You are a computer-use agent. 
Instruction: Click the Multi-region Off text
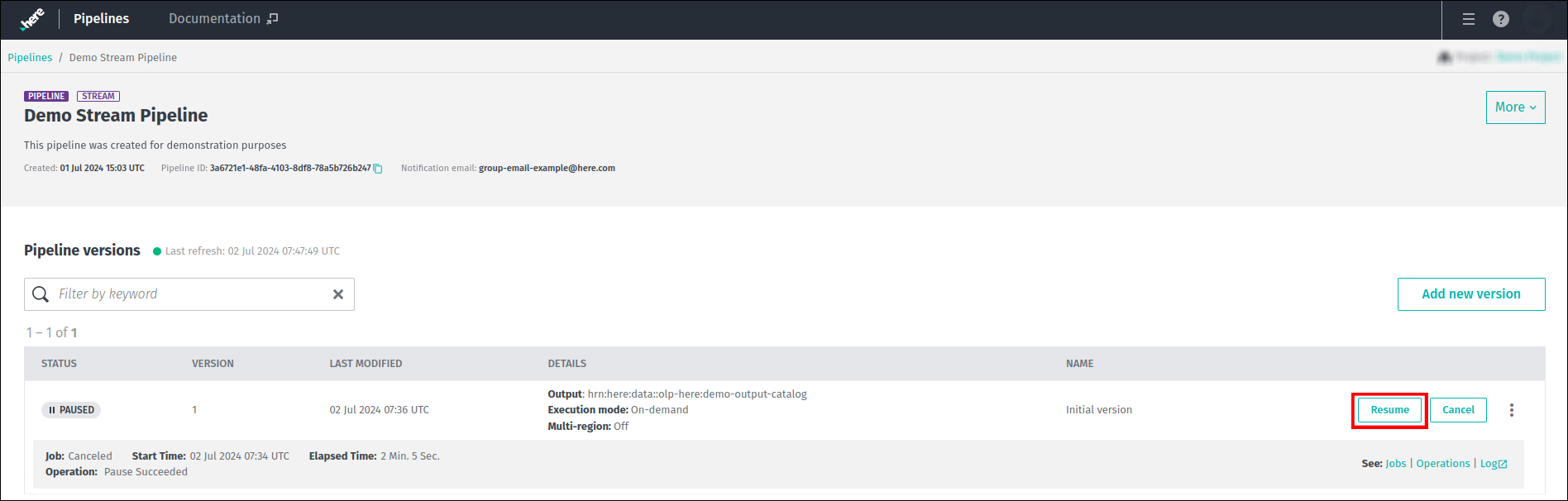[x=588, y=427]
